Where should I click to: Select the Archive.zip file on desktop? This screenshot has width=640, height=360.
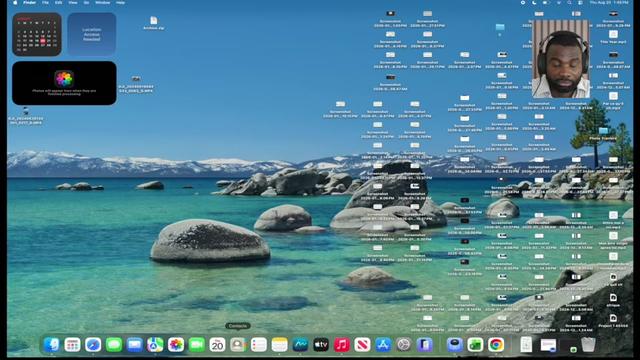(153, 23)
